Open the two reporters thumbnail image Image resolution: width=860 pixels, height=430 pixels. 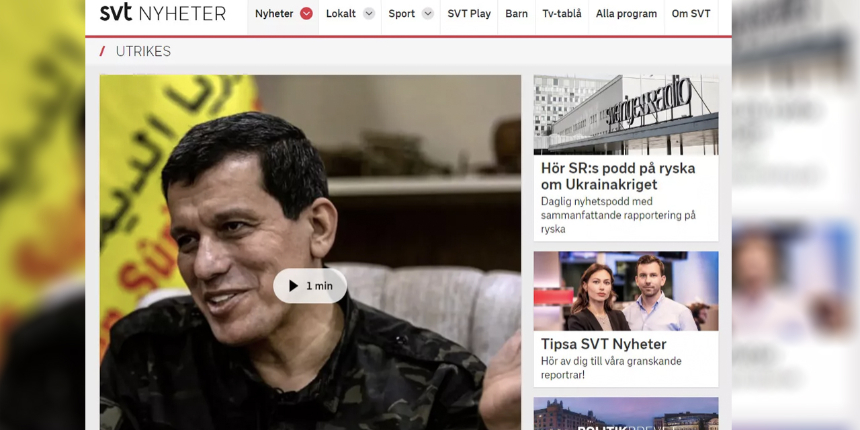626,291
